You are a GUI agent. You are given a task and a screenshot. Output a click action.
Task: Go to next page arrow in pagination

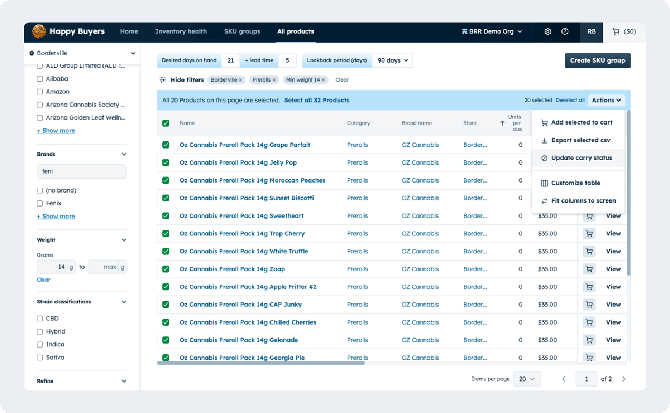pyautogui.click(x=624, y=379)
